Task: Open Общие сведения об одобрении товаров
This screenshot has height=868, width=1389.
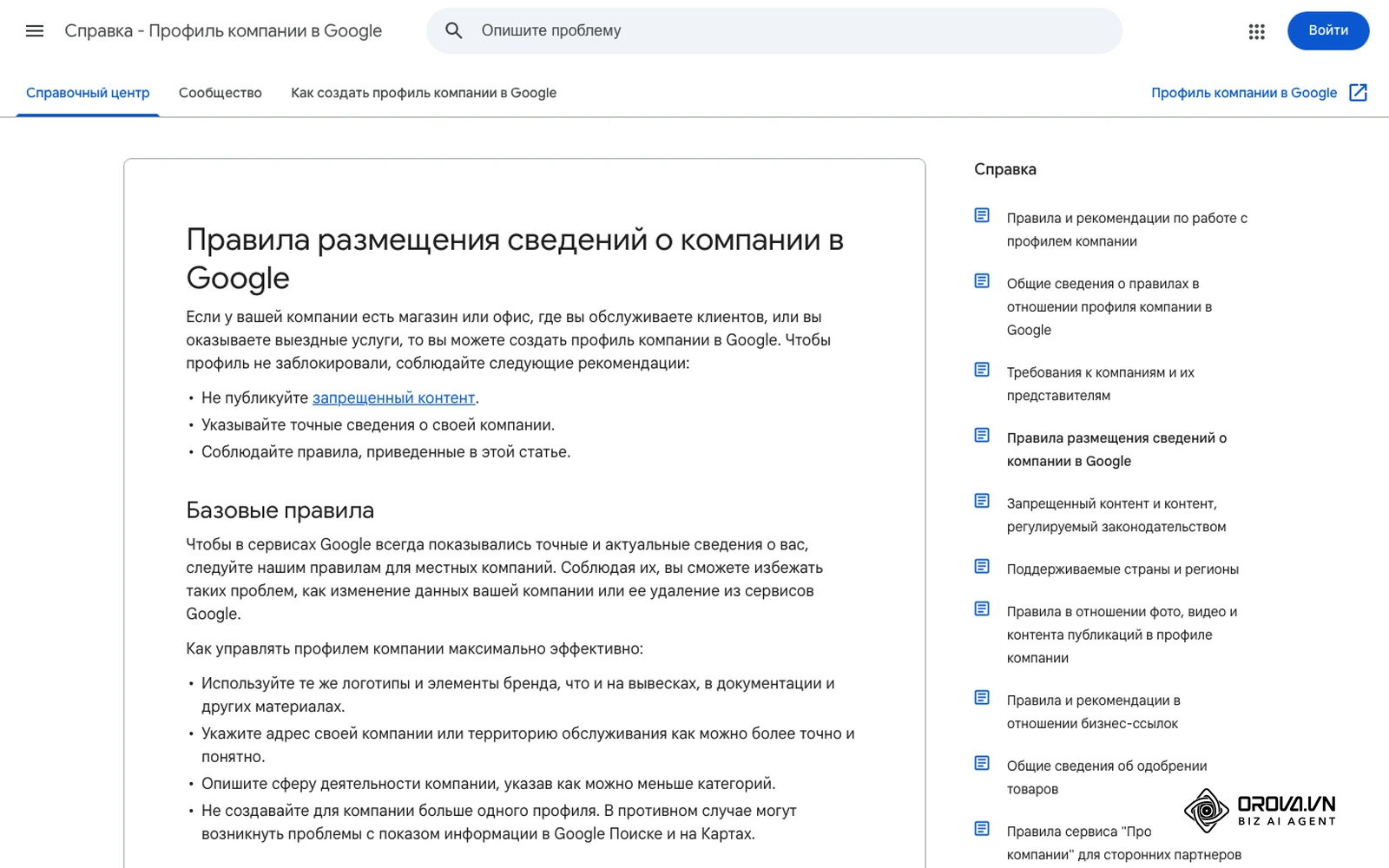Action: tap(1107, 778)
